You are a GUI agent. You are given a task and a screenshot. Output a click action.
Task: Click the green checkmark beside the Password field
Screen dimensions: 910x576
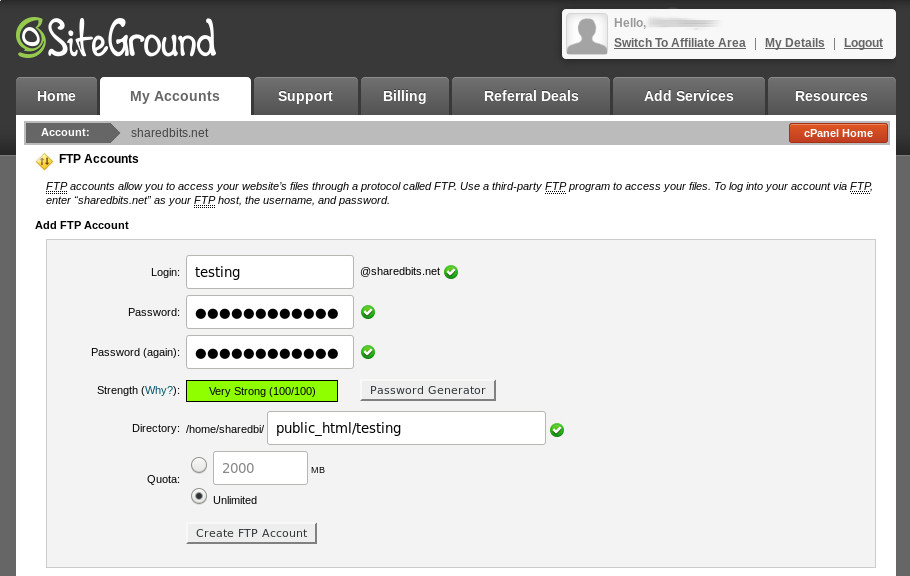[368, 312]
